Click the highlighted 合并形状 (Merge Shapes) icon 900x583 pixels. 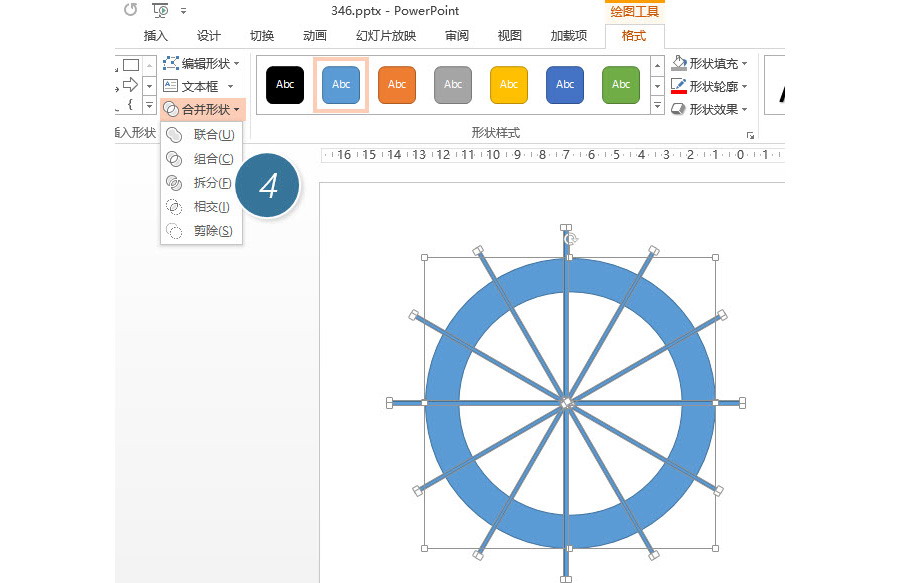[x=173, y=109]
